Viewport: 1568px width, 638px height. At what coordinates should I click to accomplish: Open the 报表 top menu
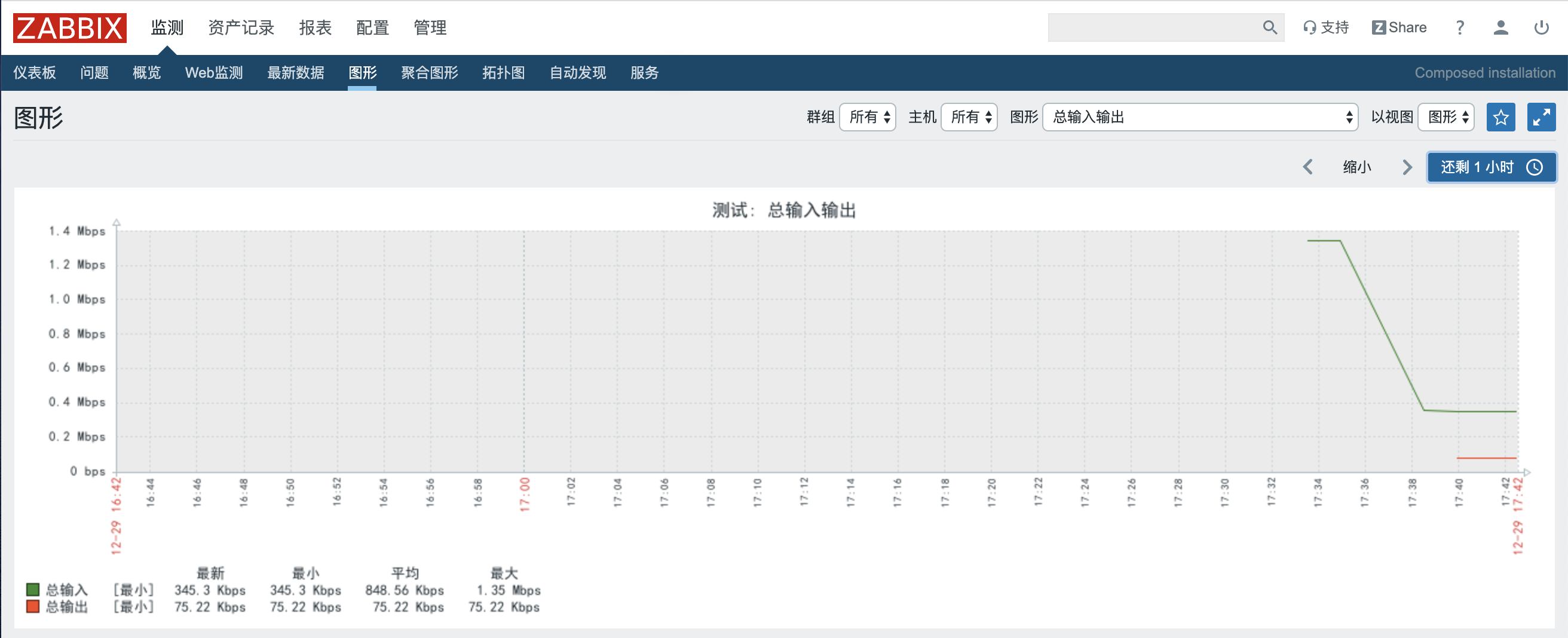pyautogui.click(x=316, y=27)
